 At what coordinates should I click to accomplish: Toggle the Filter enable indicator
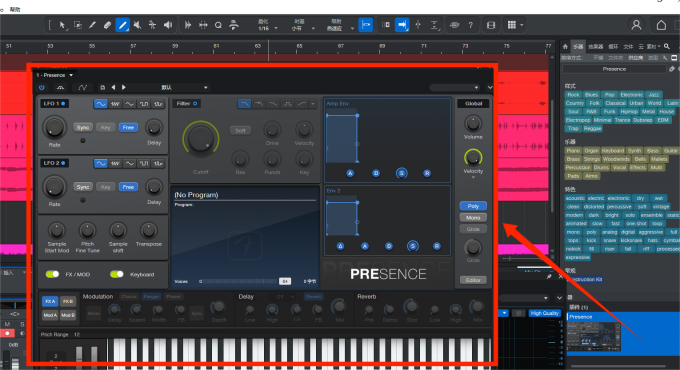[x=195, y=104]
